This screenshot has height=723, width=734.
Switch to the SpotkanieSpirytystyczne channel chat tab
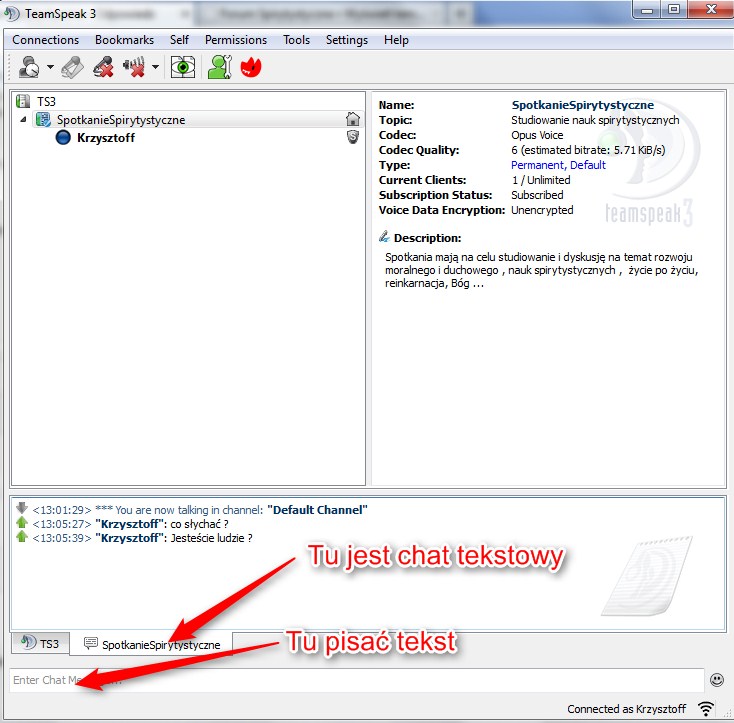tap(151, 644)
